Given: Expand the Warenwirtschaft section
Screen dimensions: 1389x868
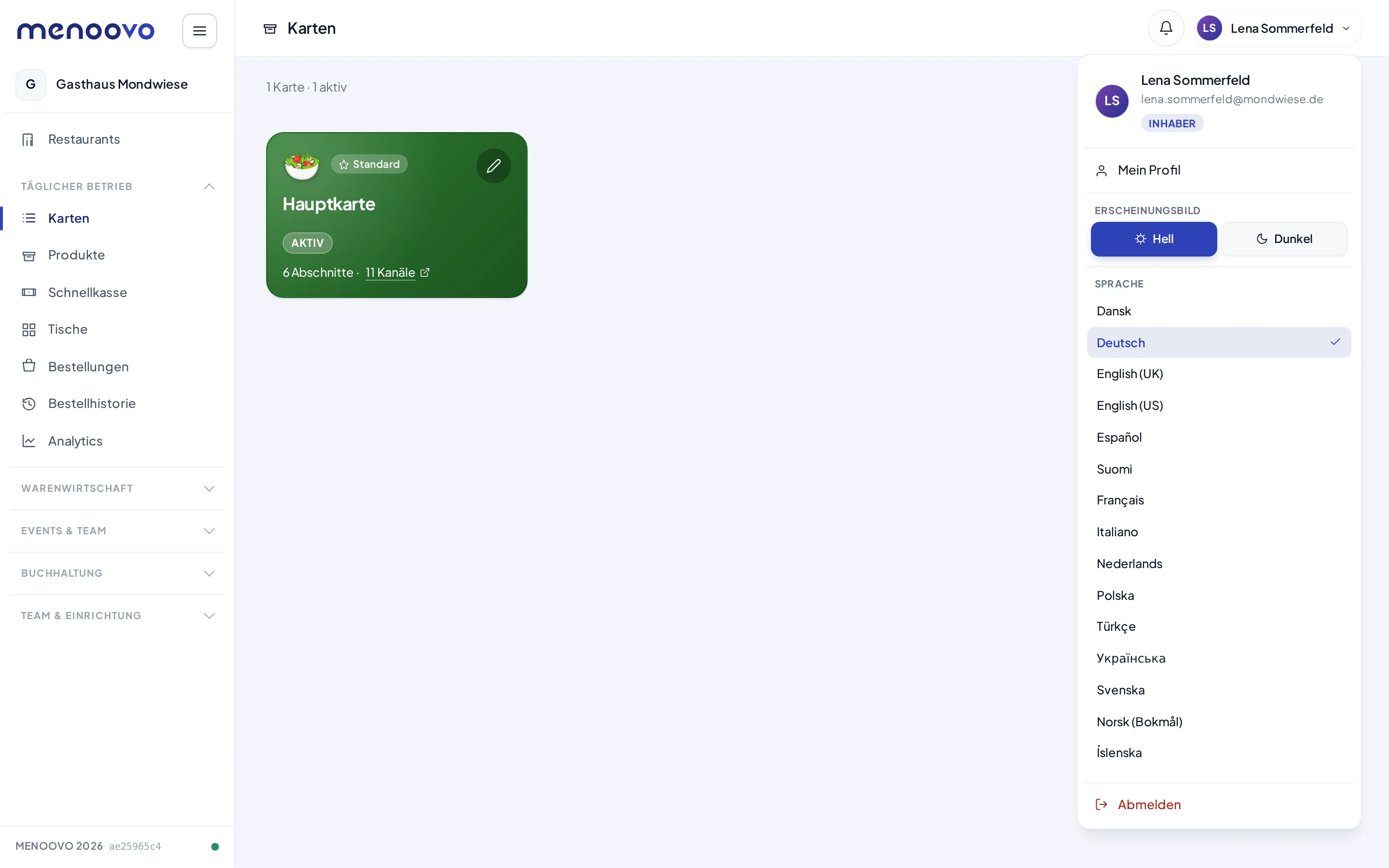Looking at the screenshot, I should pos(117,488).
